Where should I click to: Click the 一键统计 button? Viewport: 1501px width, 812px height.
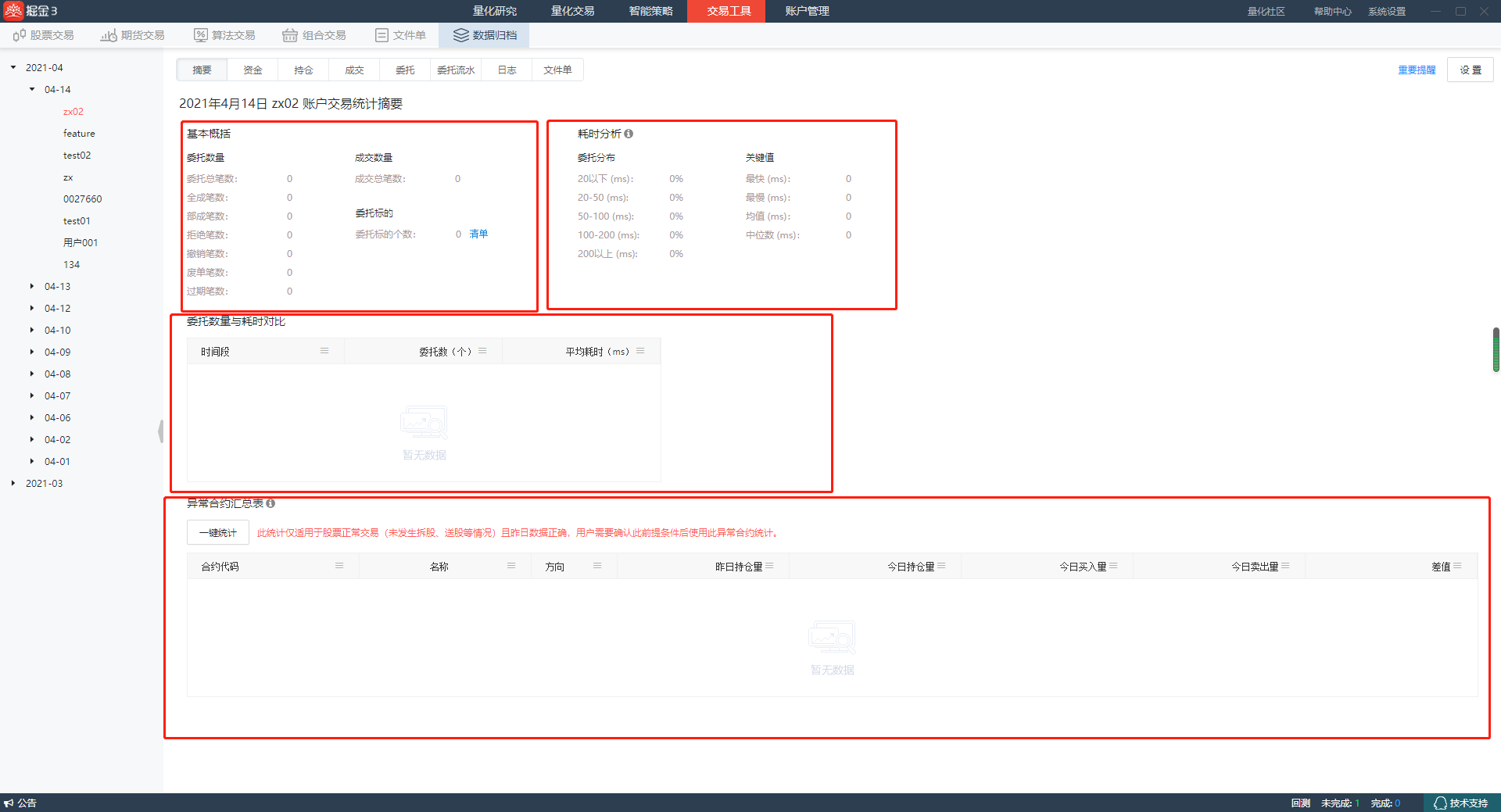(218, 532)
